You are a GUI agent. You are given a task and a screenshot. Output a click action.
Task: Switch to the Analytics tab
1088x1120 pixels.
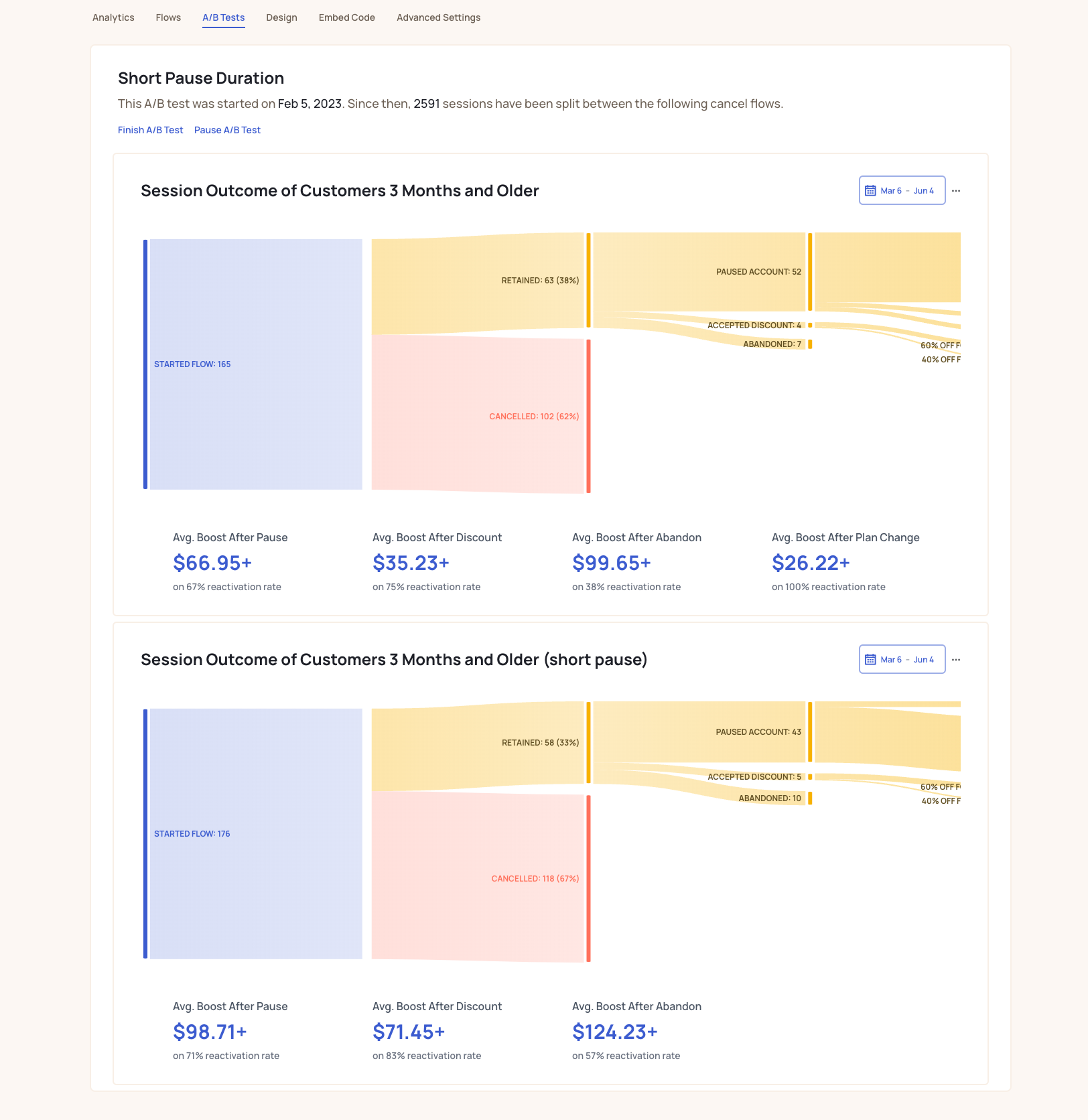(113, 17)
